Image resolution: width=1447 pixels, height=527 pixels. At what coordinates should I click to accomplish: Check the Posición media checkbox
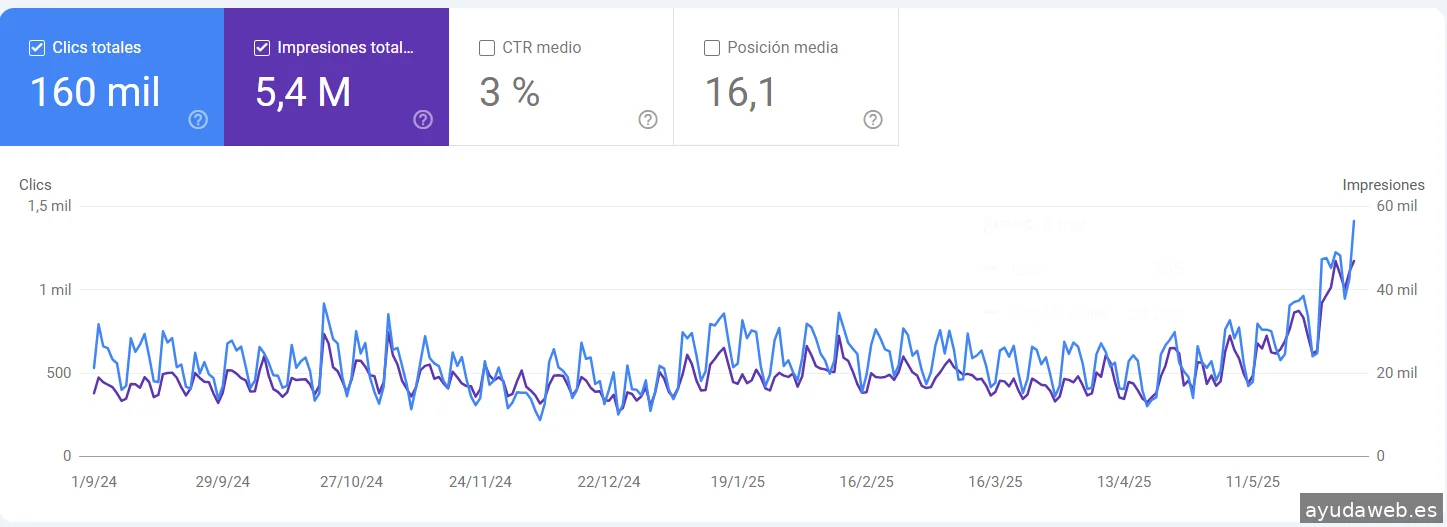(712, 48)
